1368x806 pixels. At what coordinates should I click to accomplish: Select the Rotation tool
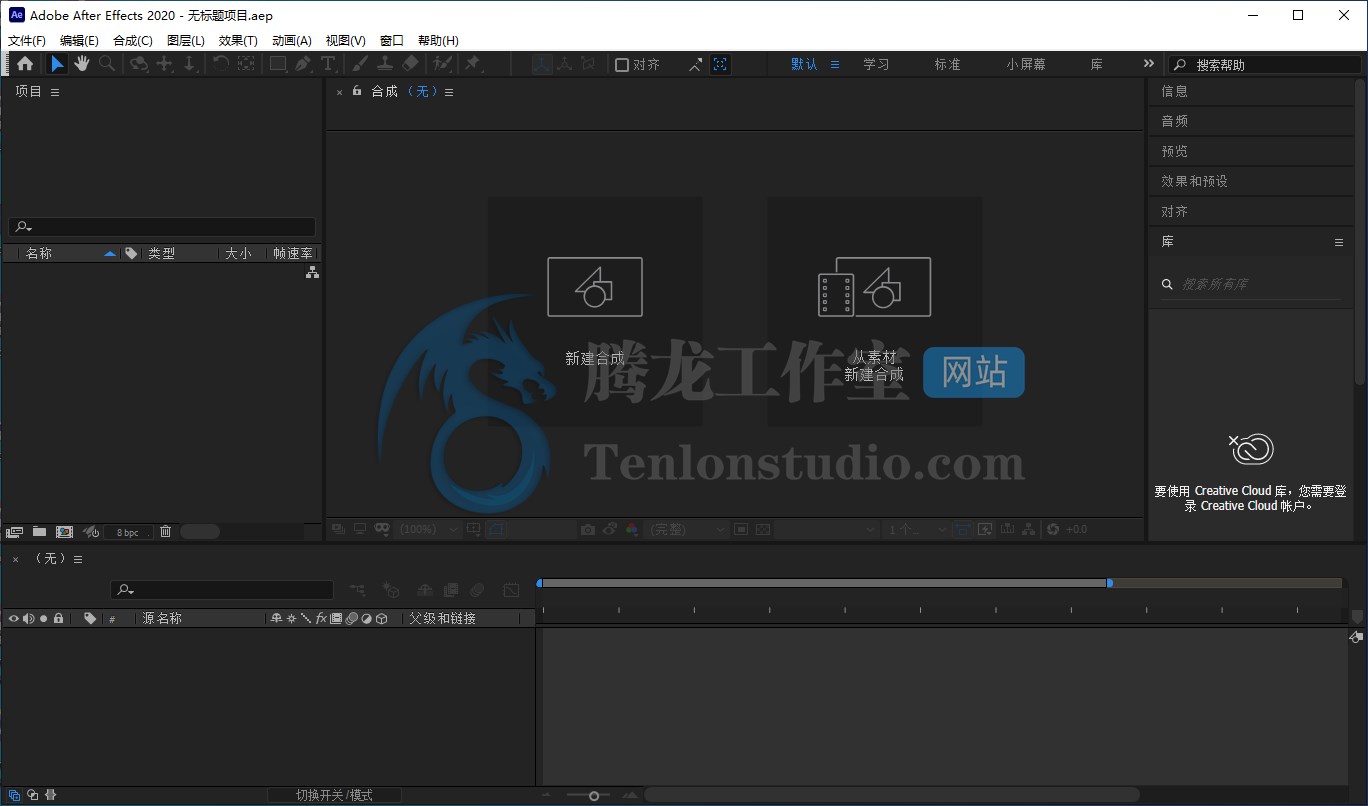click(221, 64)
